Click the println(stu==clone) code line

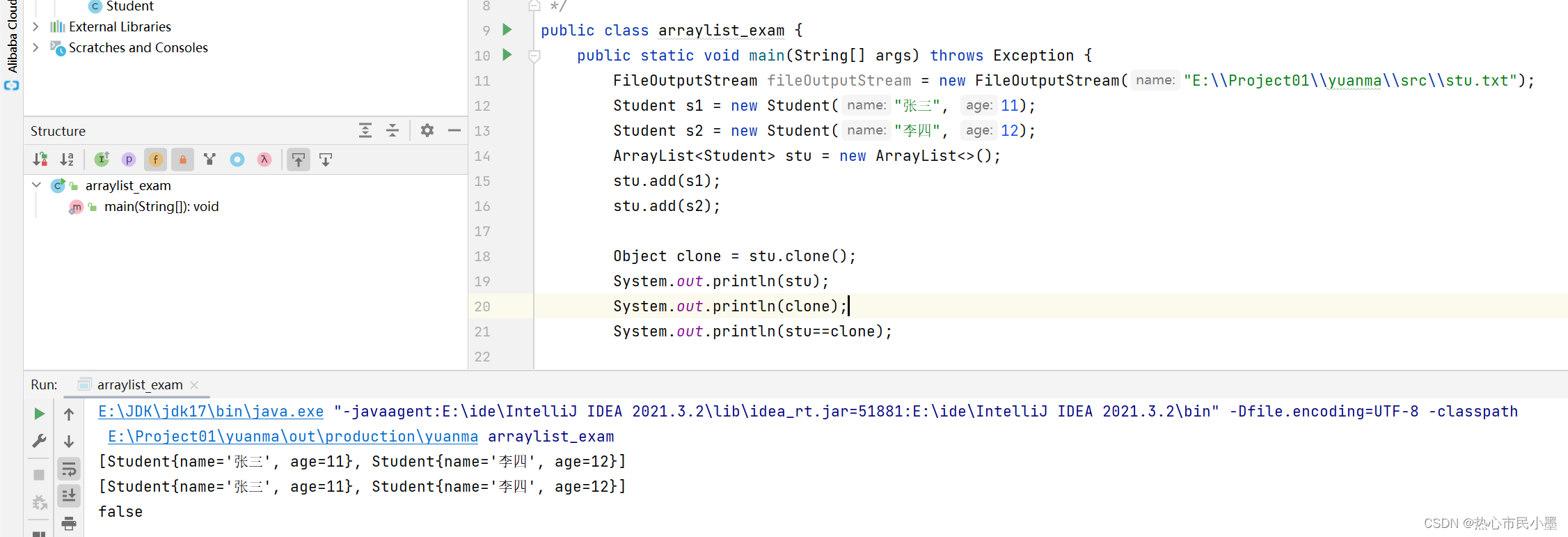click(x=752, y=331)
